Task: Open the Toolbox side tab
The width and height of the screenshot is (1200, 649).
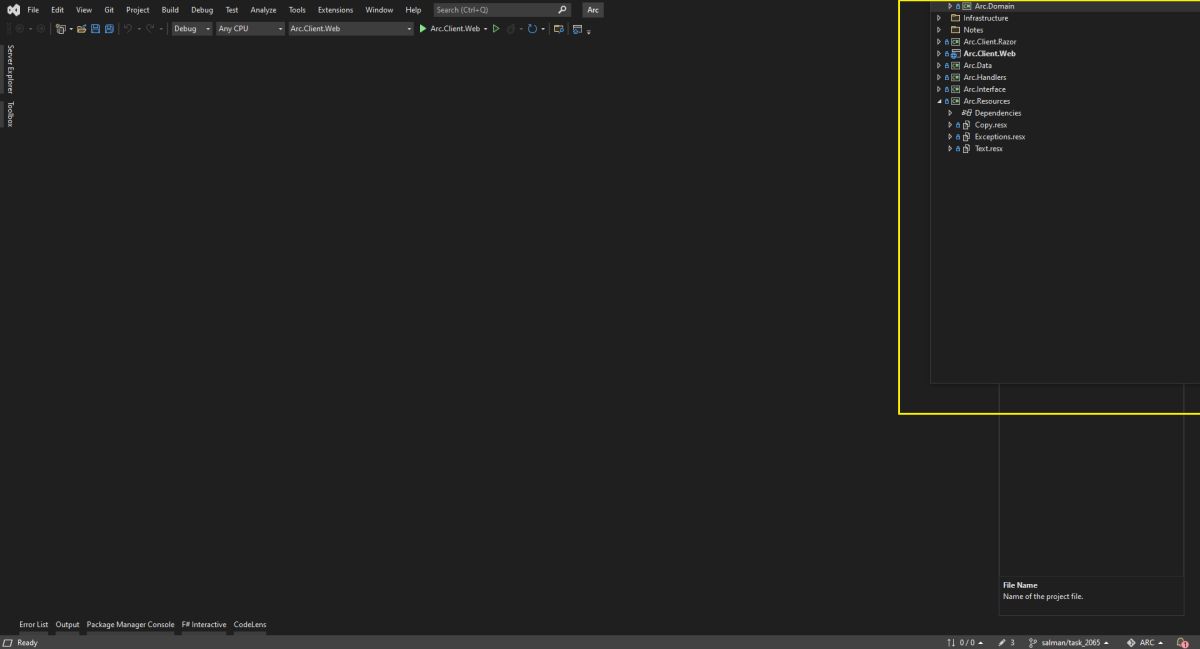Action: pyautogui.click(x=10, y=114)
